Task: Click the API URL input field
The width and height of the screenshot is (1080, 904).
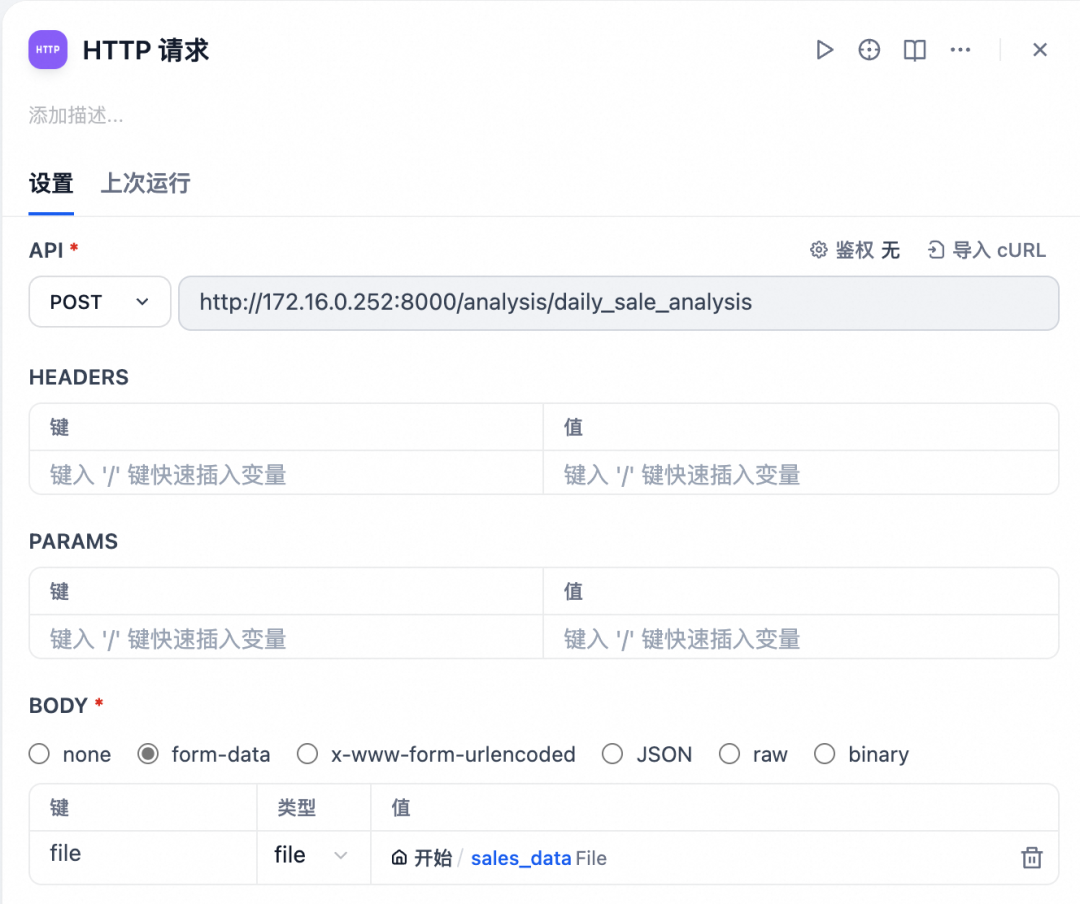Action: 619,302
